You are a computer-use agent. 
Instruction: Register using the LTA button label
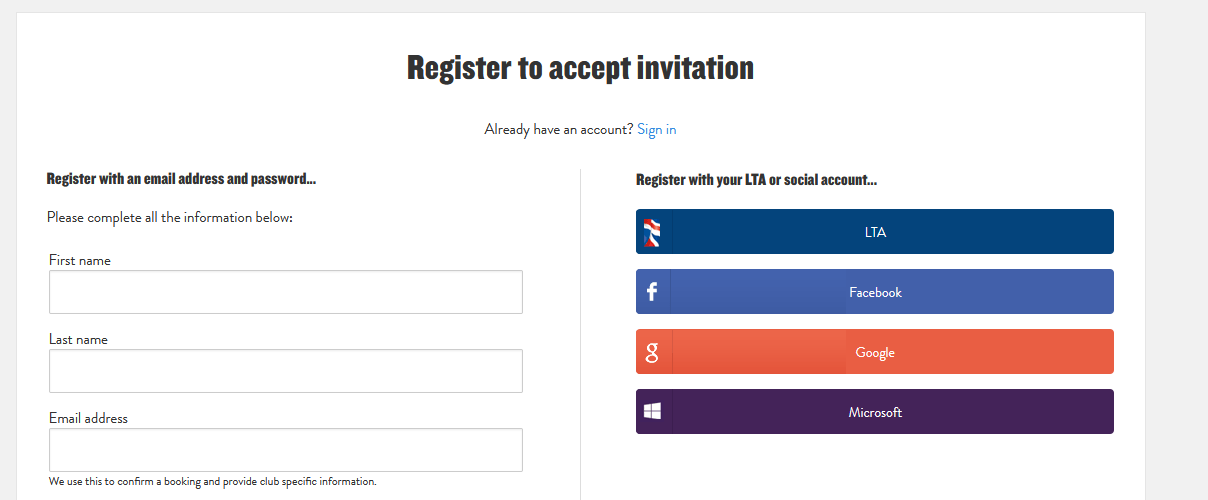[x=875, y=232]
